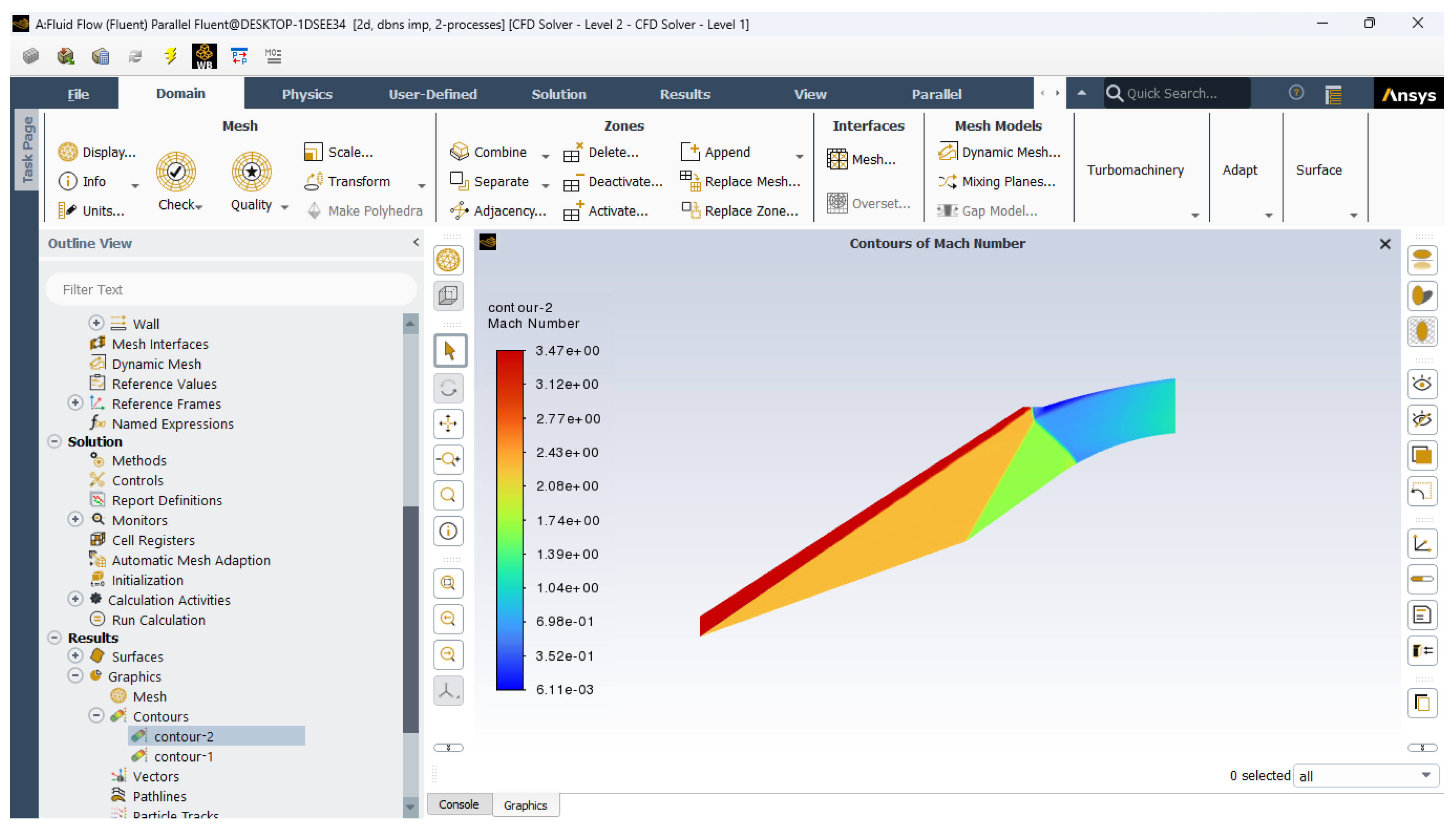Activate the mouse select pointer mode
This screenshot has width=1456, height=829.
[x=450, y=351]
